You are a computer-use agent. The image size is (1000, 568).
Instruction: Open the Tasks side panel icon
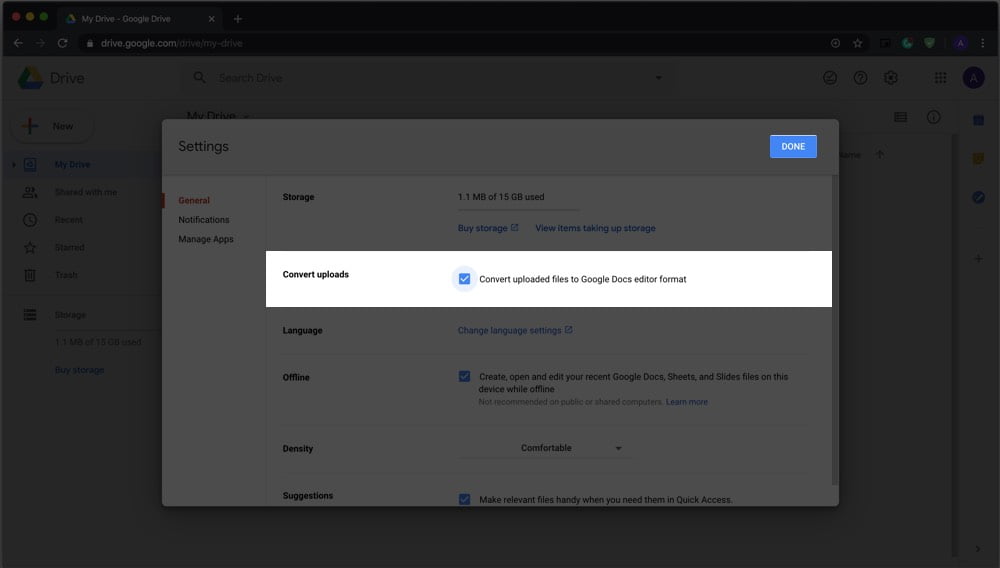(x=978, y=198)
